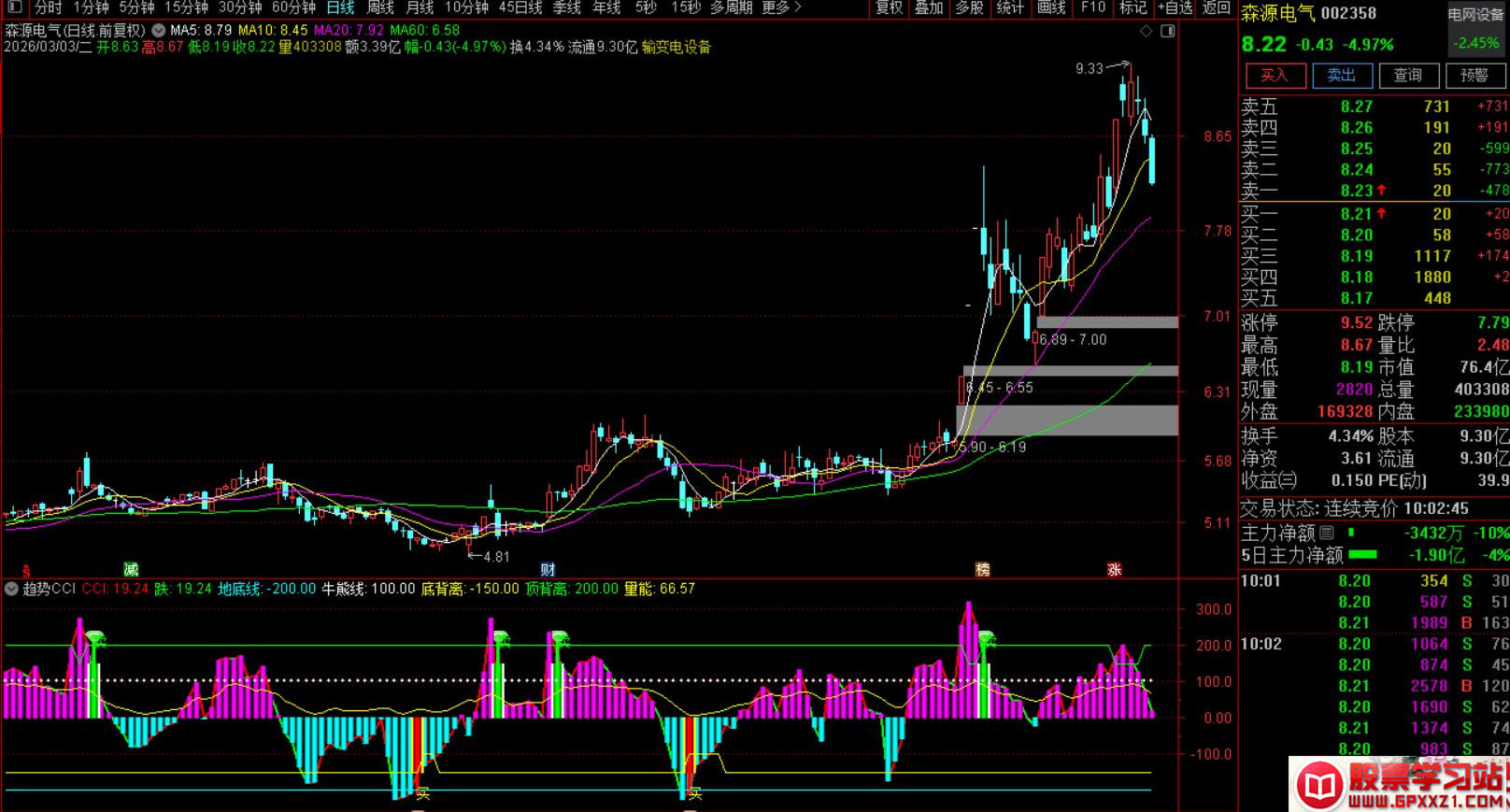Select the 60分钟 period tab

point(293,7)
